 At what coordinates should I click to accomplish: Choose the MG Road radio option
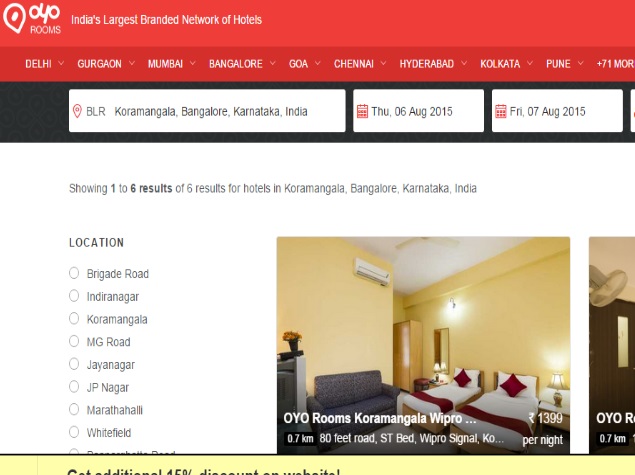74,342
